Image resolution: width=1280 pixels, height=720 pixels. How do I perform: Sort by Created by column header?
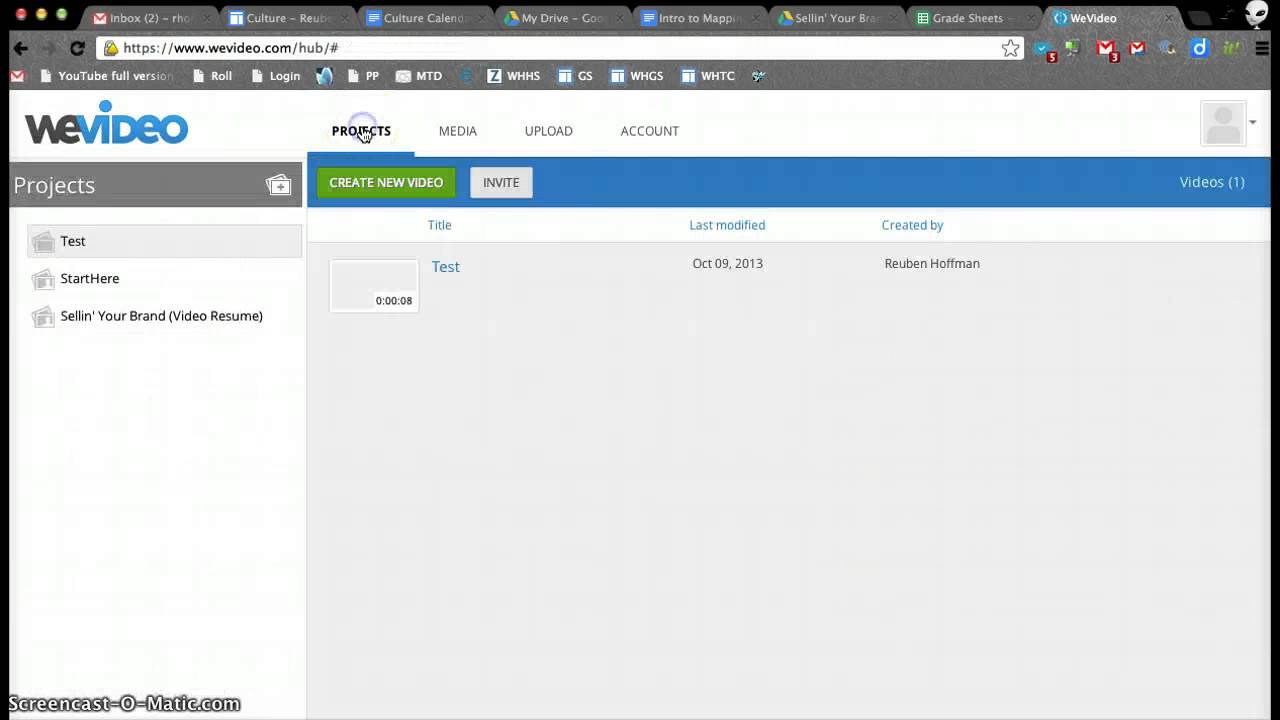click(x=912, y=225)
